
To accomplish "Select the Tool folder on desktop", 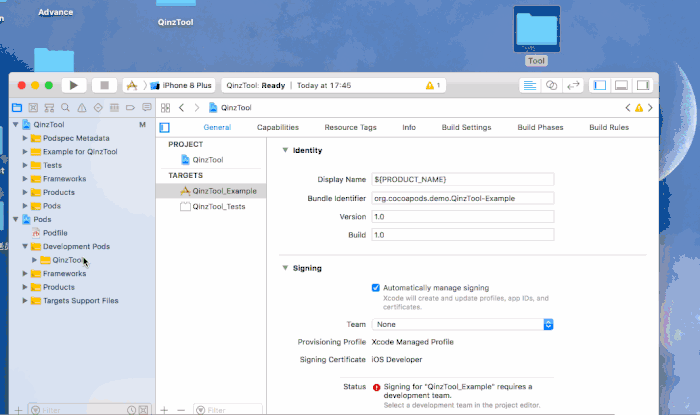I will pyautogui.click(x=537, y=36).
